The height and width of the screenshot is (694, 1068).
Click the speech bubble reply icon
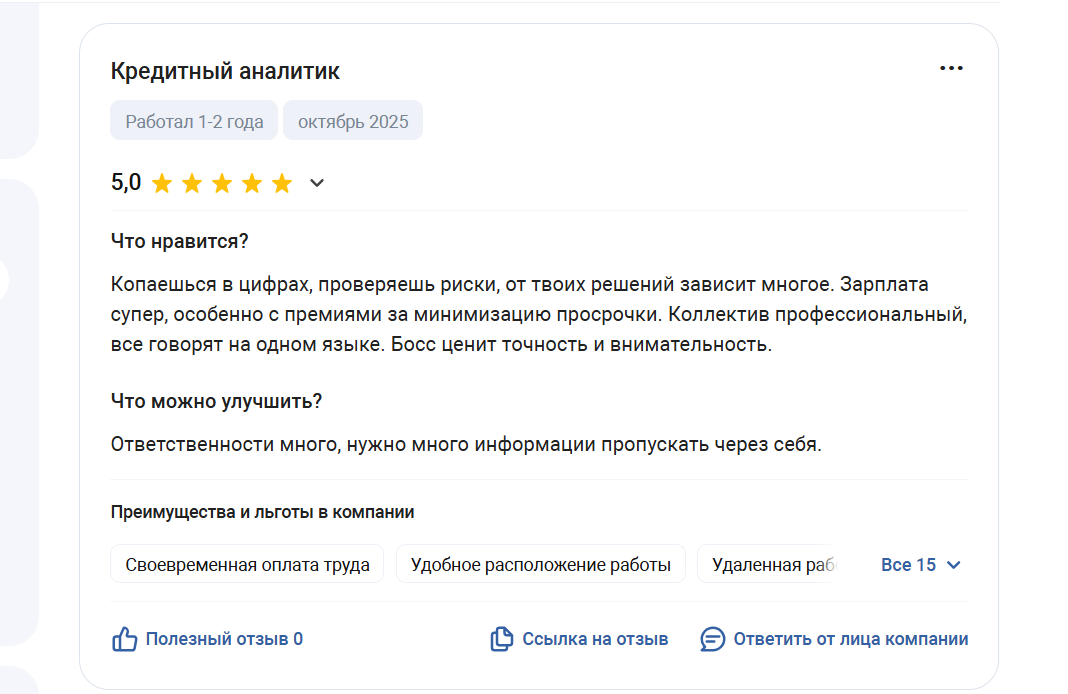pyautogui.click(x=713, y=639)
